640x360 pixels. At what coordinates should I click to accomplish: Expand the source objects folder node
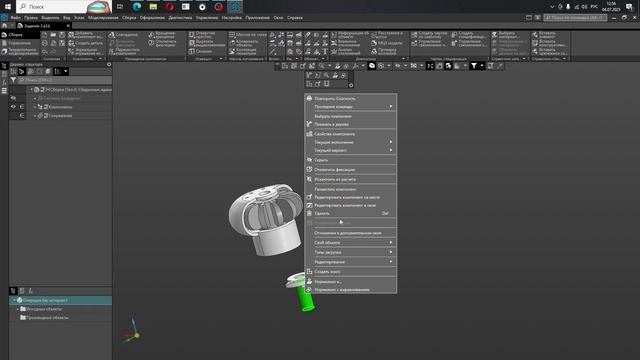[x=18, y=309]
